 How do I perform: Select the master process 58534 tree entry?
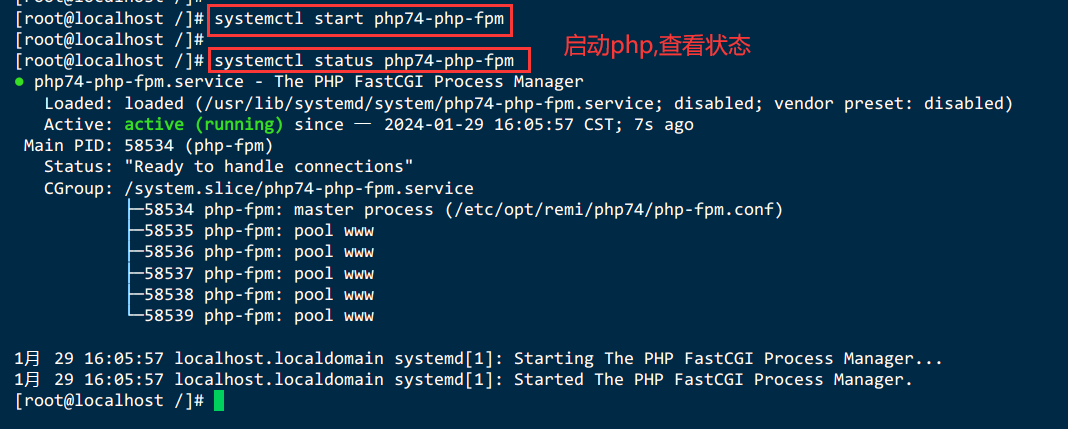click(x=455, y=210)
